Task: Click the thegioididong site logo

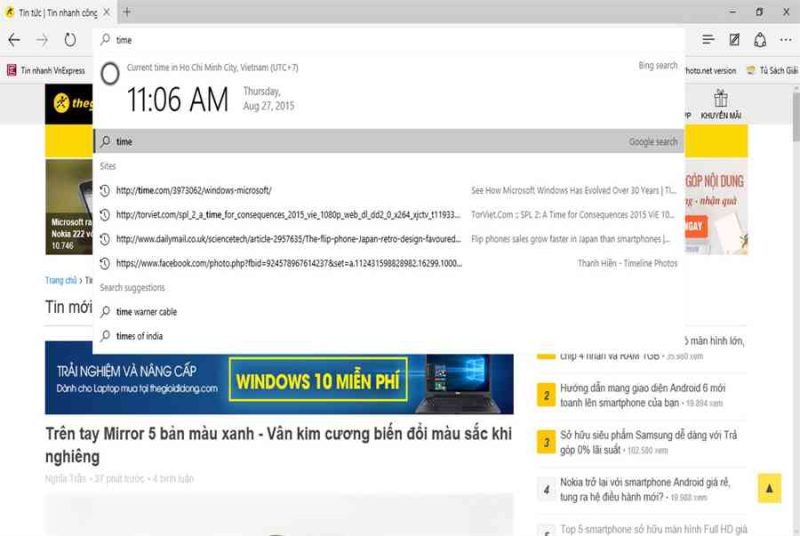Action: (69, 104)
